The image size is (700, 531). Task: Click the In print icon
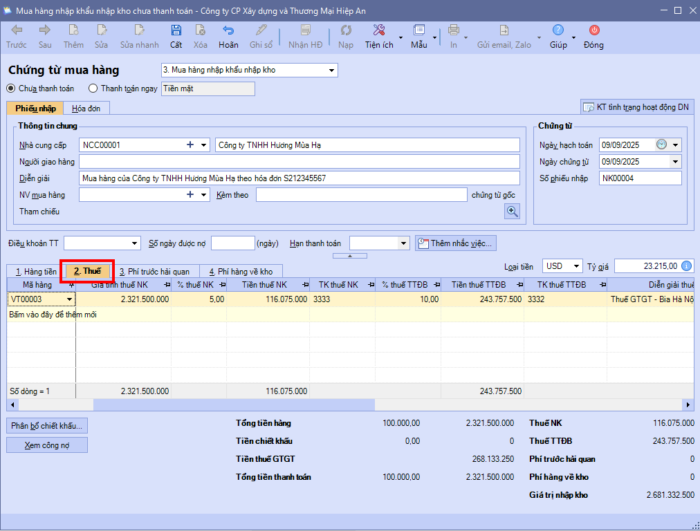(454, 32)
